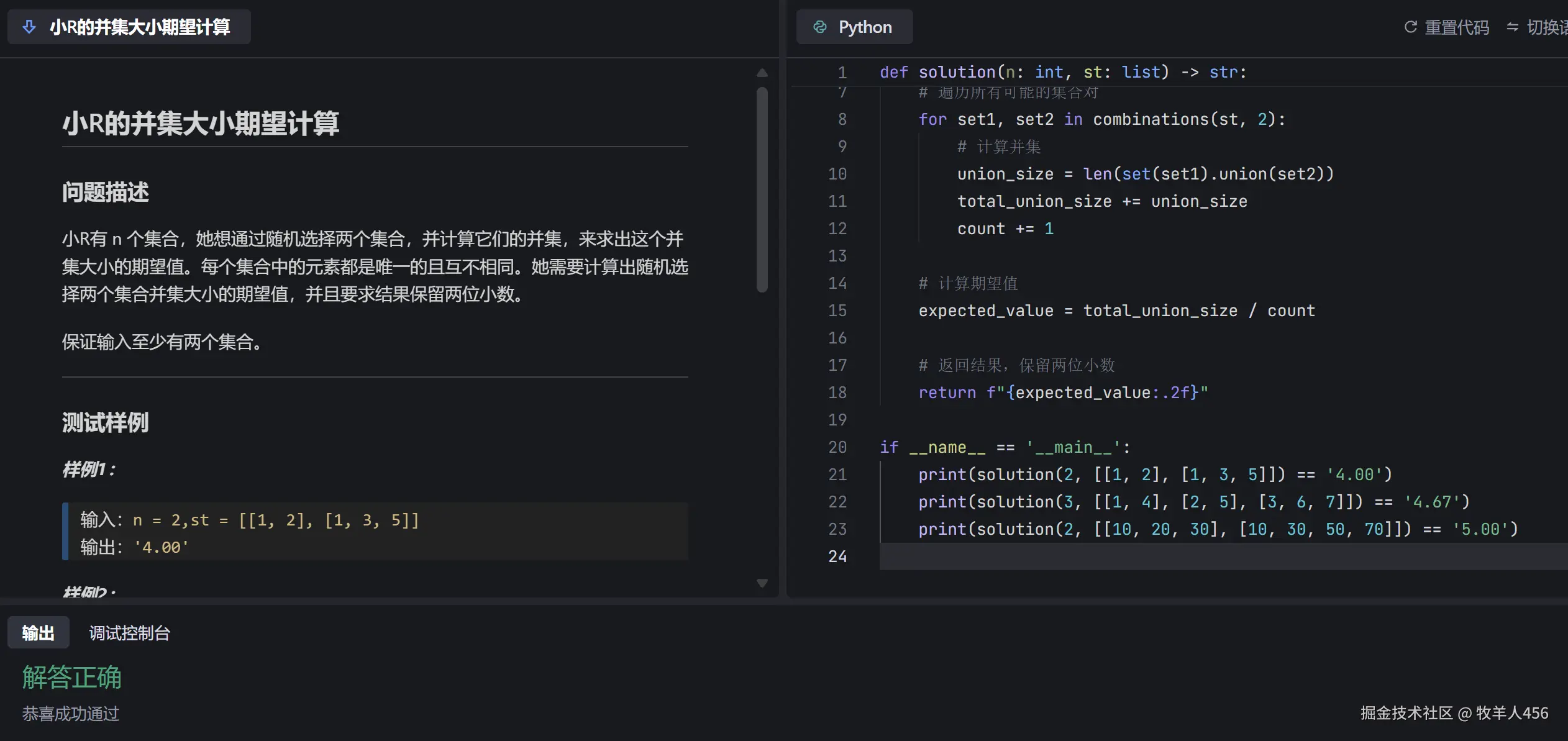Click the 解答正确 result message
The height and width of the screenshot is (741, 1568).
[71, 677]
